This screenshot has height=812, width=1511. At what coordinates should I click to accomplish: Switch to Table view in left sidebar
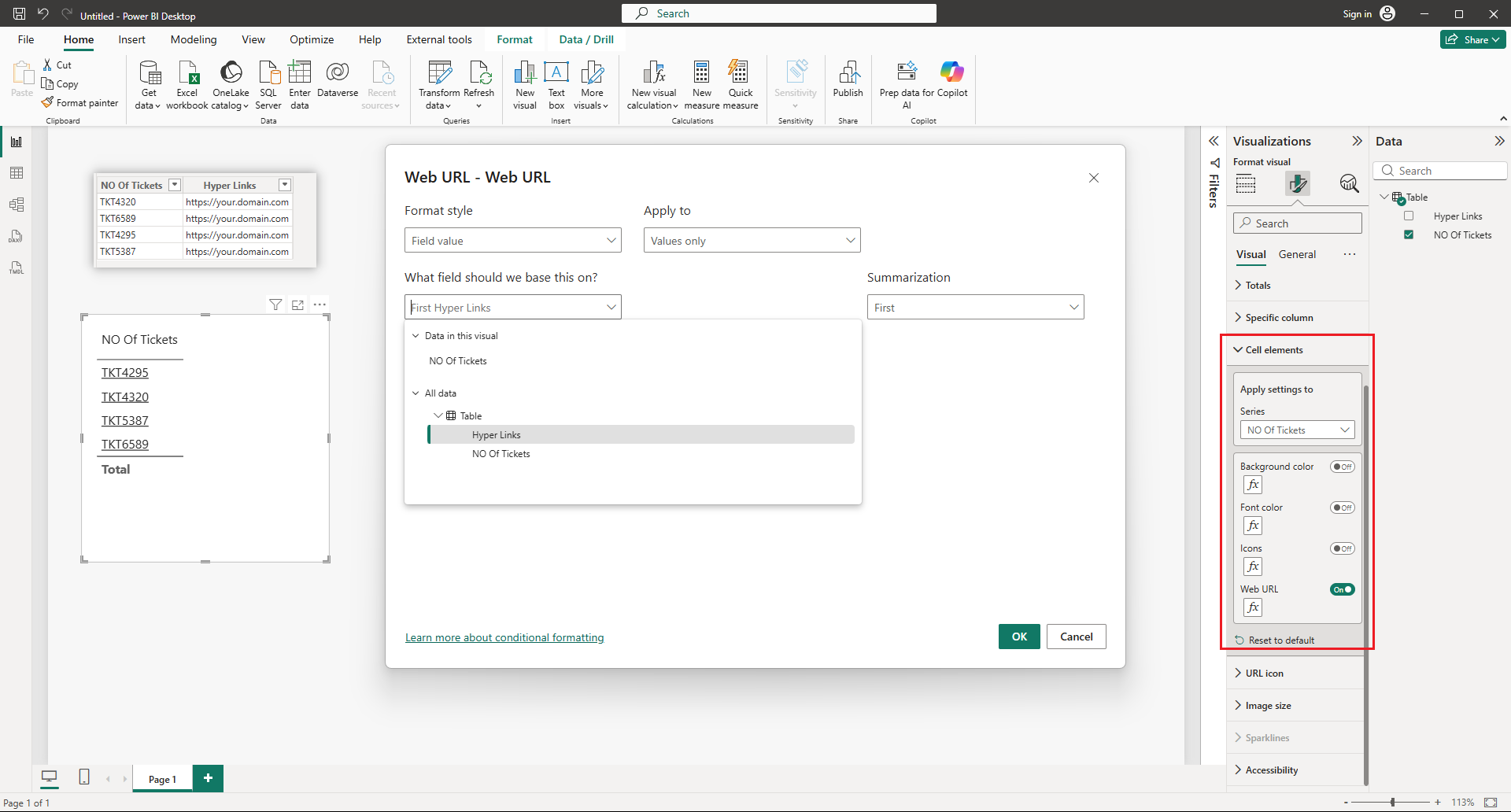pyautogui.click(x=17, y=173)
